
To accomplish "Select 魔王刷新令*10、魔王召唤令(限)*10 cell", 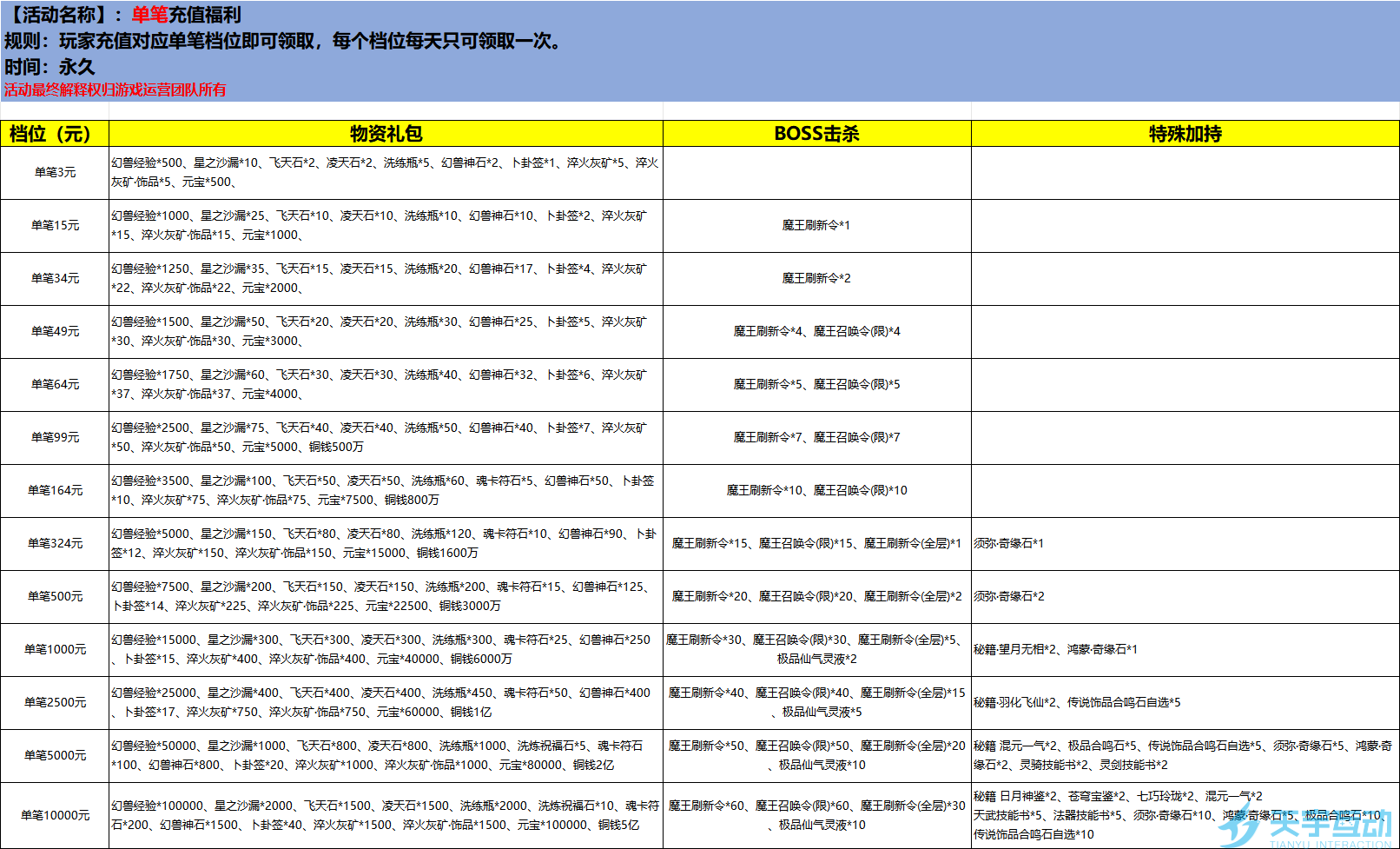I will point(816,491).
